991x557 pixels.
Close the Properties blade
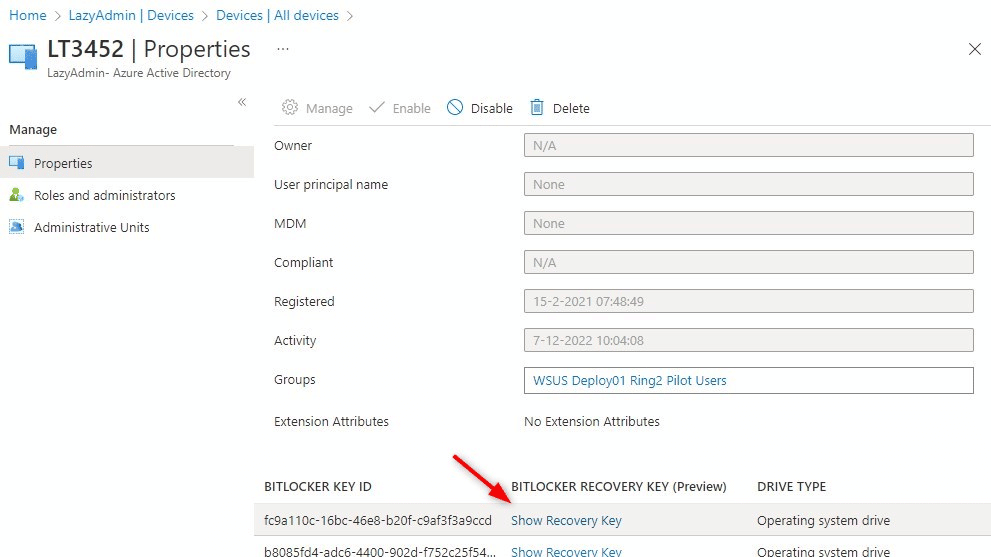(975, 49)
